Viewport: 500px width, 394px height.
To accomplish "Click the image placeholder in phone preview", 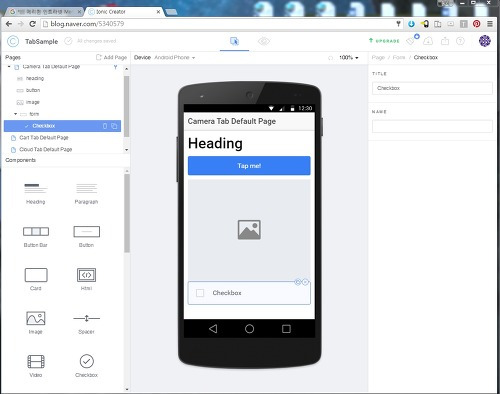I will coord(249,230).
